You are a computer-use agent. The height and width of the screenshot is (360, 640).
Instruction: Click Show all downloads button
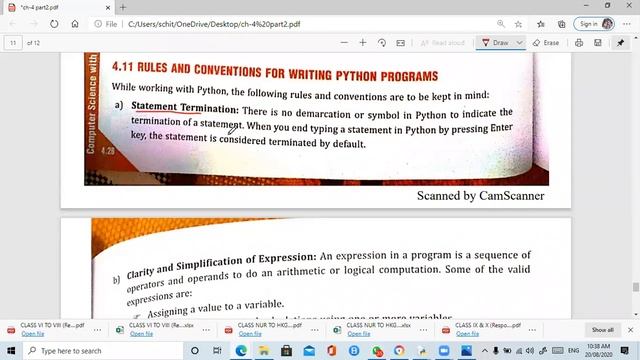(602, 330)
